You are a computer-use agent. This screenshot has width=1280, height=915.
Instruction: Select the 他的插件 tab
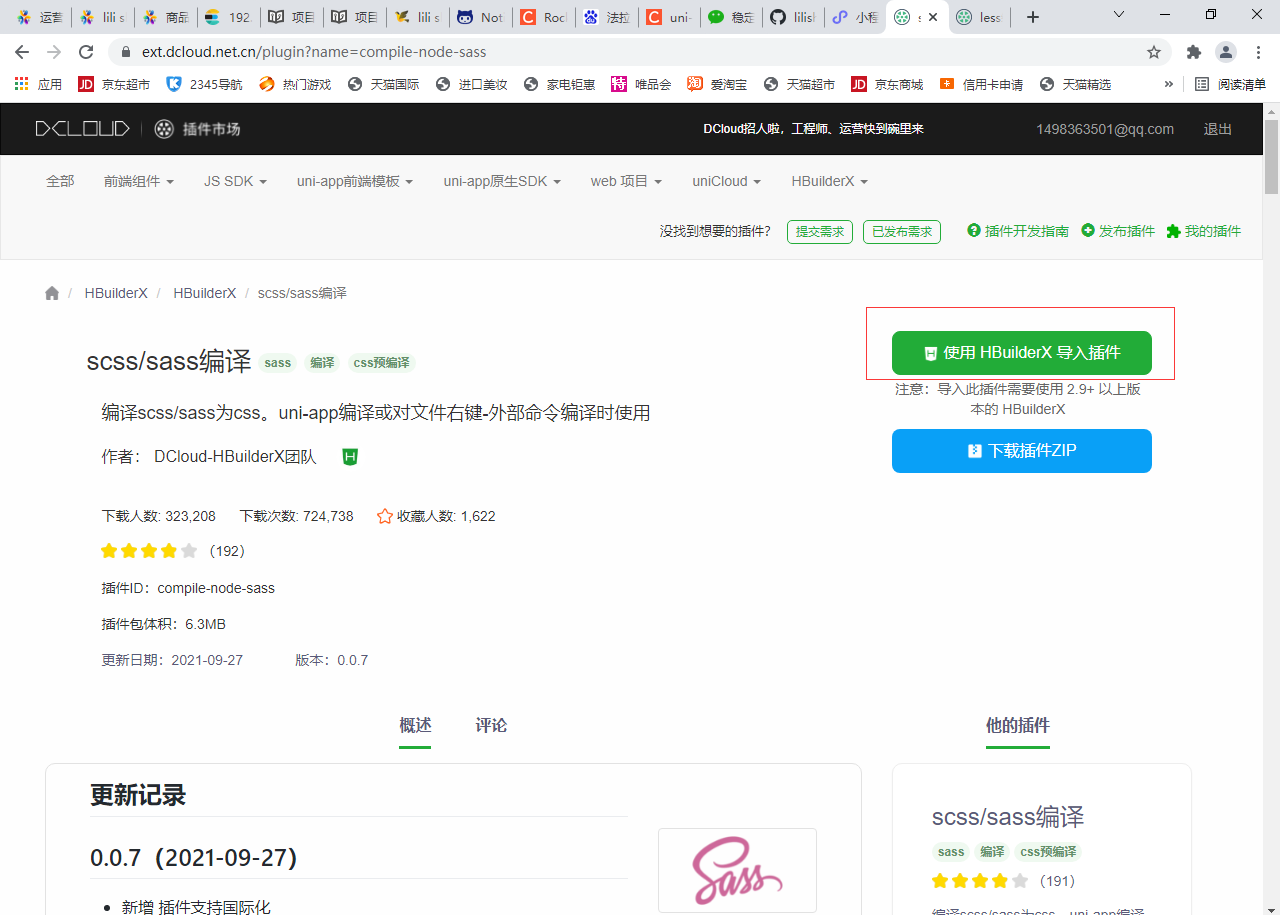[1018, 725]
